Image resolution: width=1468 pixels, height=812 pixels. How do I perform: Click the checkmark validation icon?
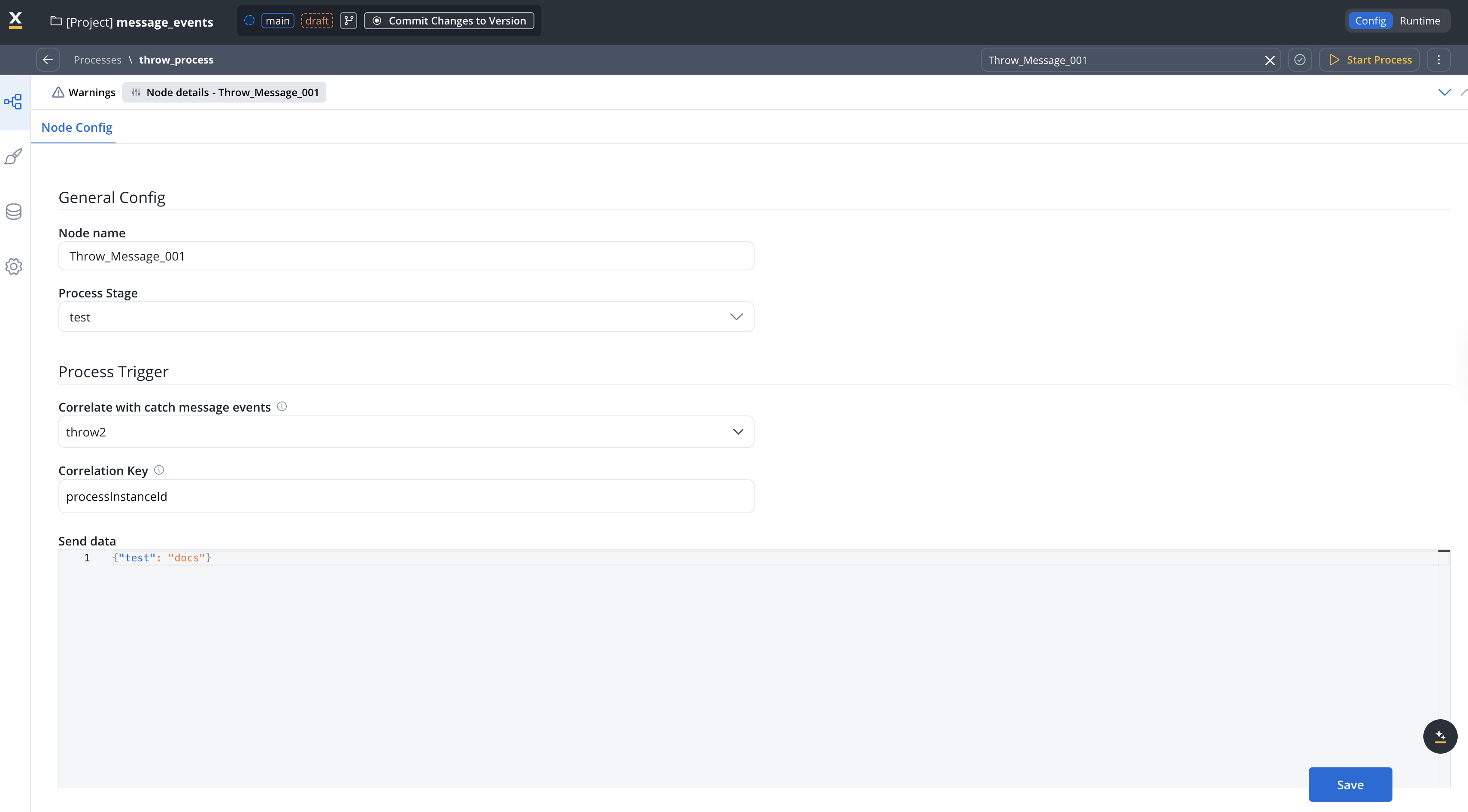click(x=1299, y=60)
